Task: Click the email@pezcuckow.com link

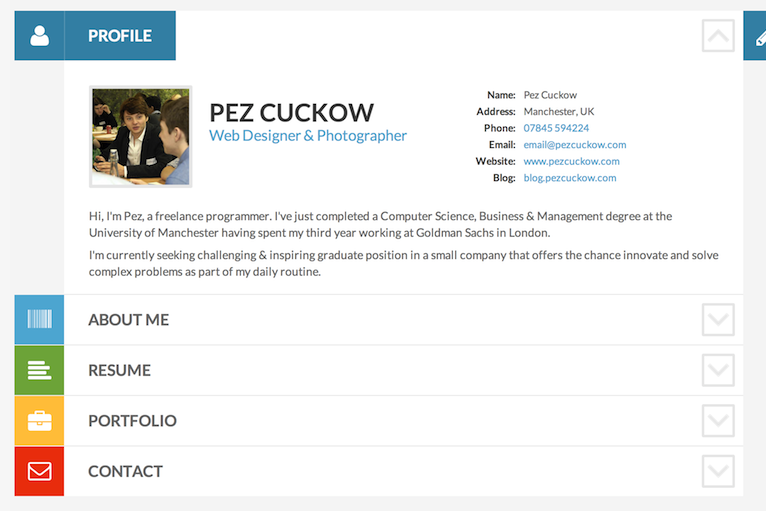Action: [x=574, y=145]
